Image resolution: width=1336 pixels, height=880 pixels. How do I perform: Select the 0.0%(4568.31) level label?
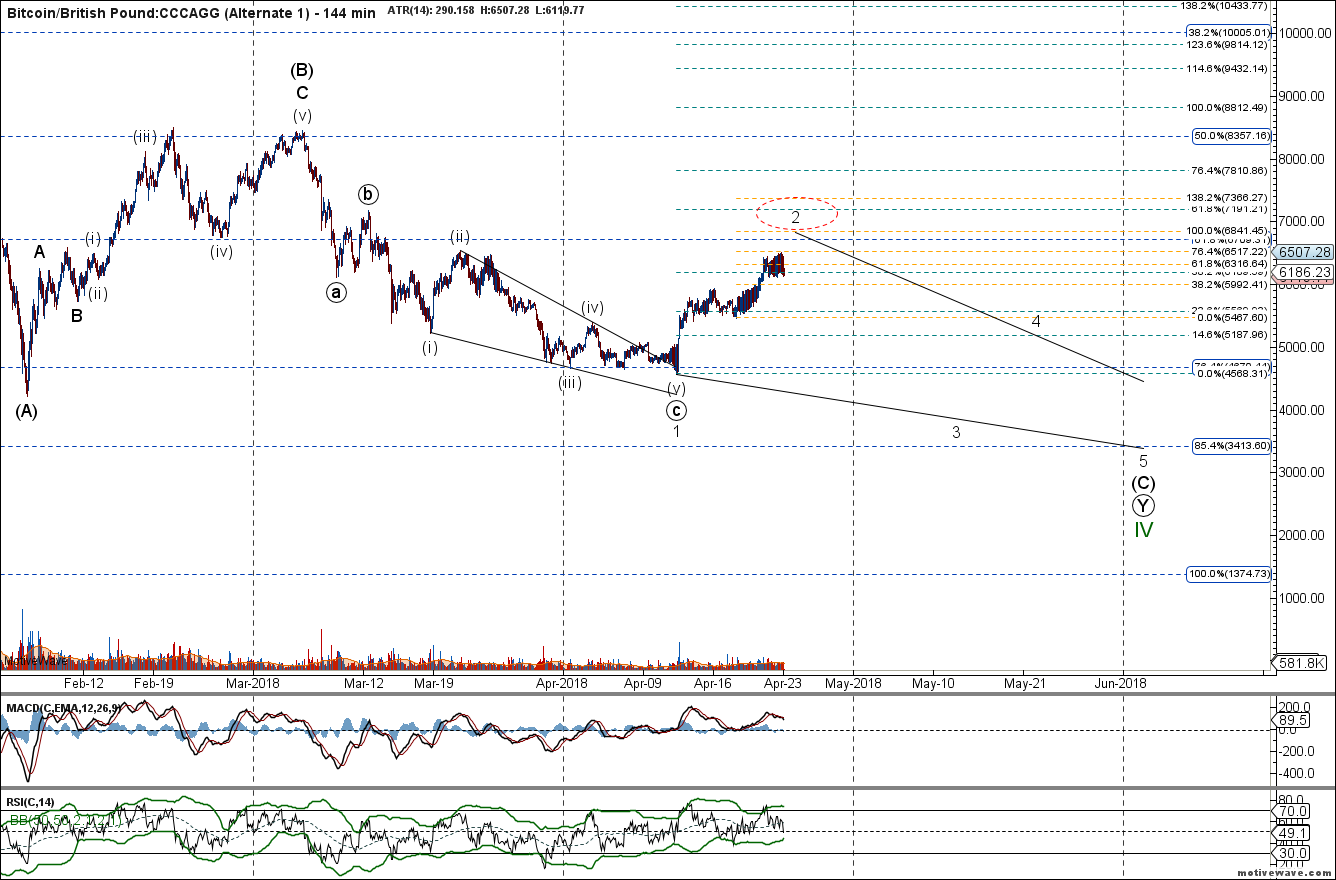point(1232,374)
